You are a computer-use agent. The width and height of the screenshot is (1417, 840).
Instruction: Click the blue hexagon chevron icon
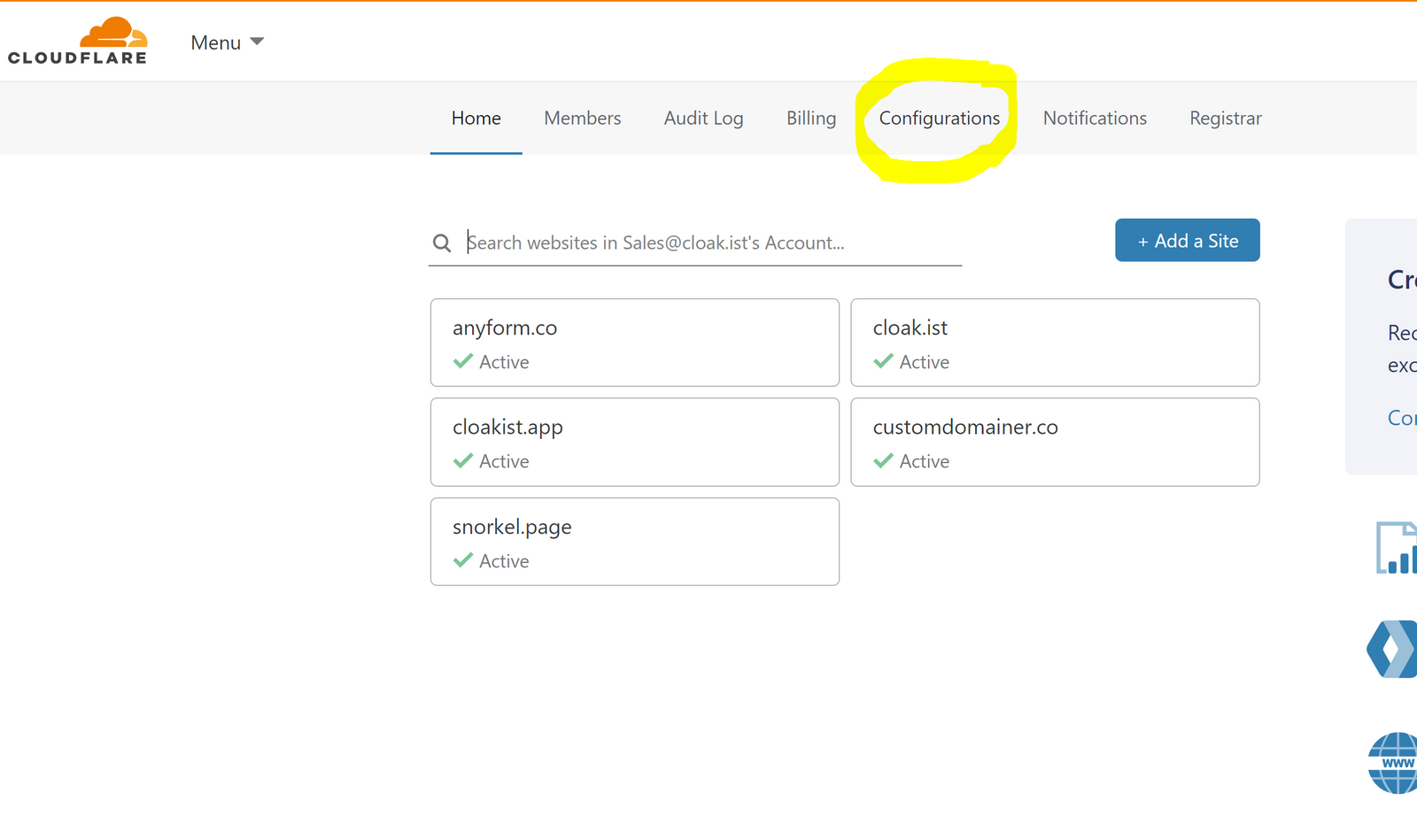point(1392,649)
